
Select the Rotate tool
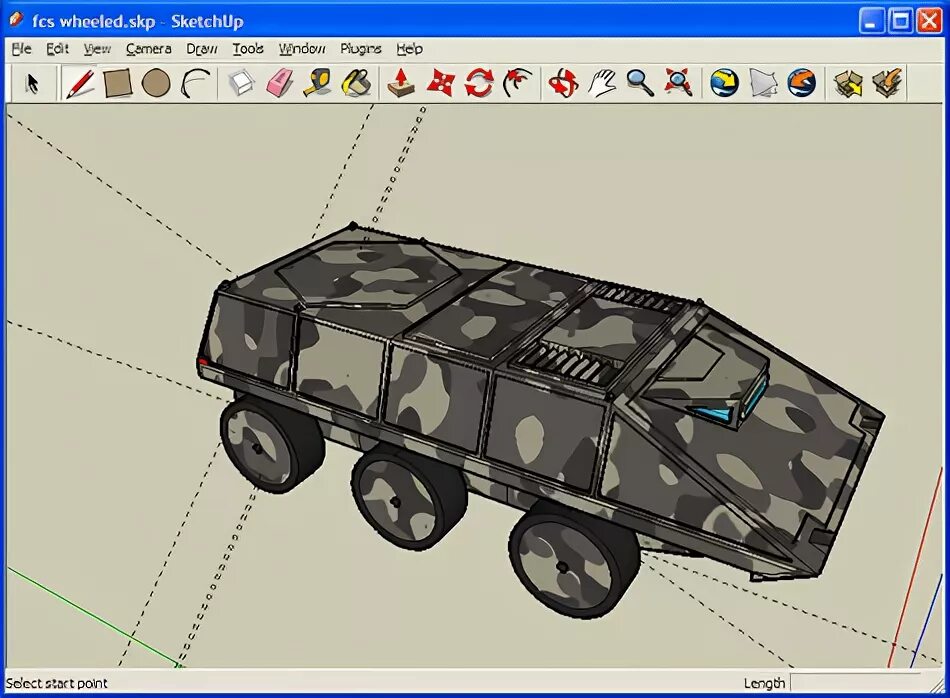click(x=479, y=83)
